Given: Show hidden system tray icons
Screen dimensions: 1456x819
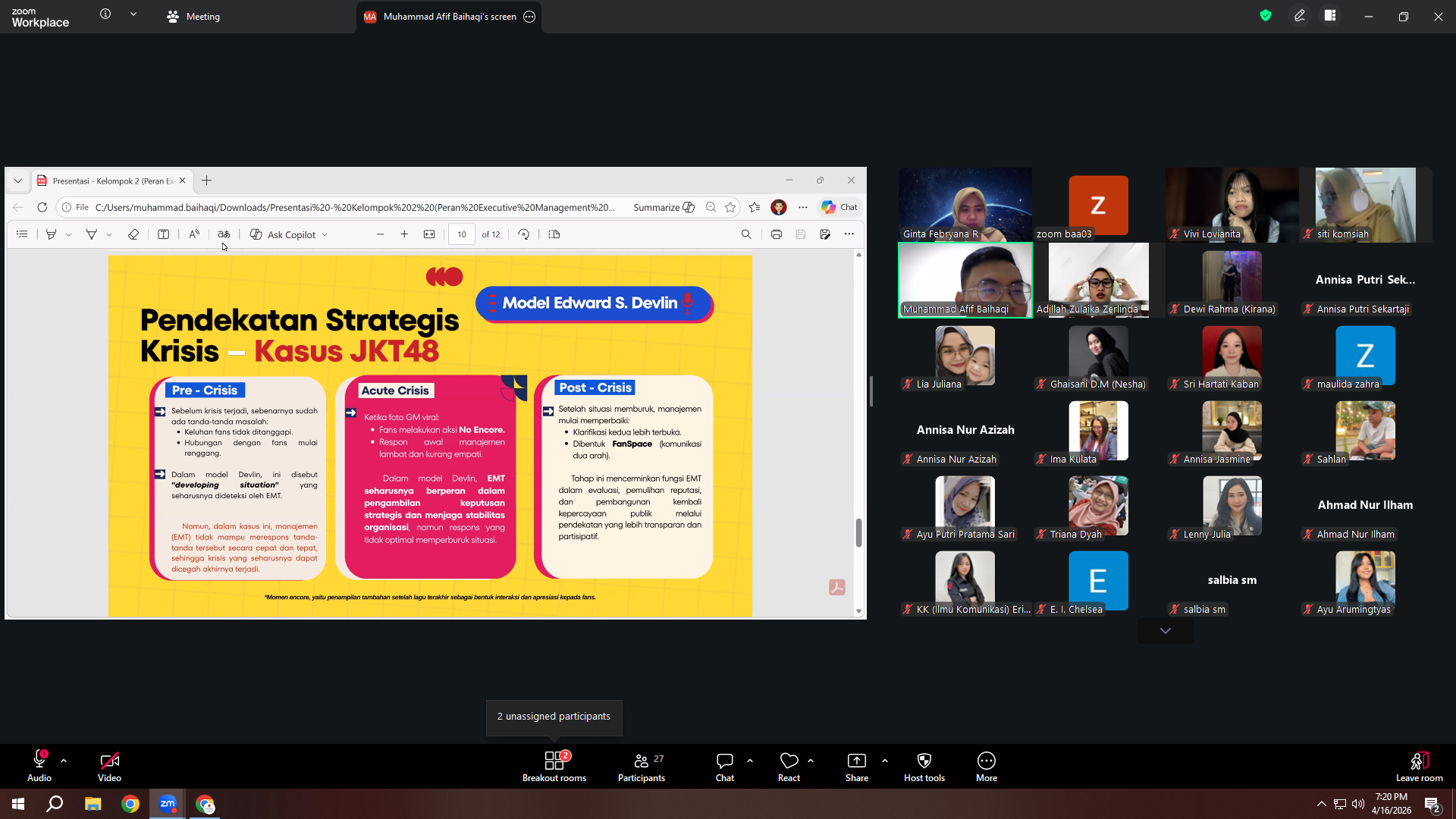Looking at the screenshot, I should (x=1322, y=804).
